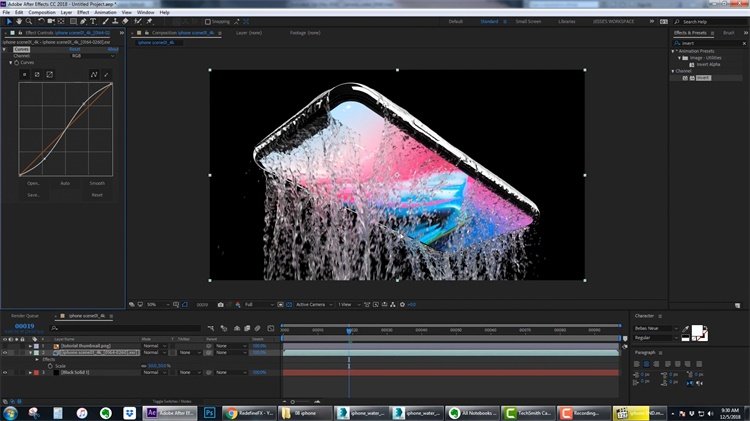
Task: Open the Effect menu
Action: tap(83, 12)
